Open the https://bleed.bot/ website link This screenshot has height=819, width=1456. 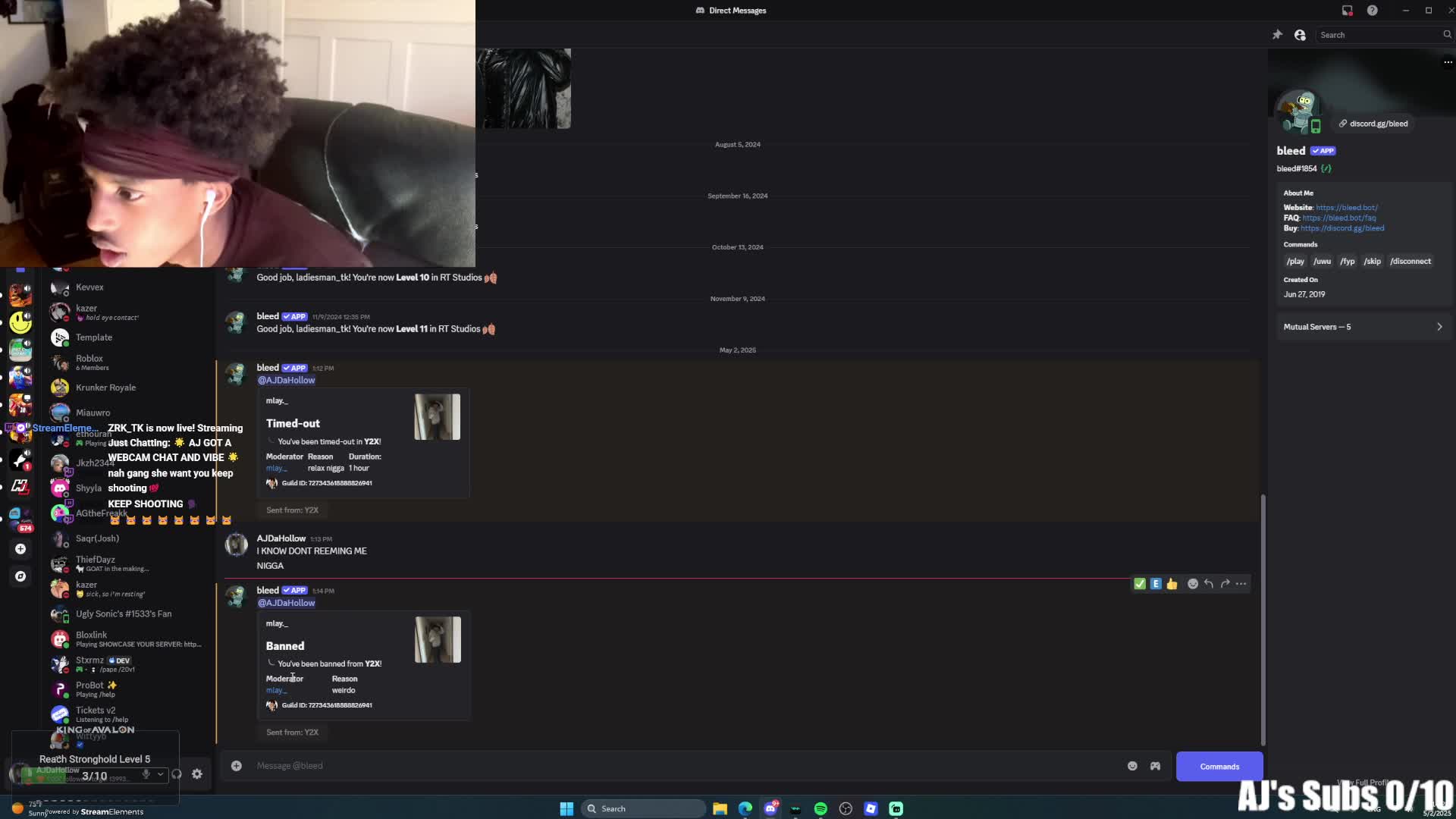(x=1347, y=208)
